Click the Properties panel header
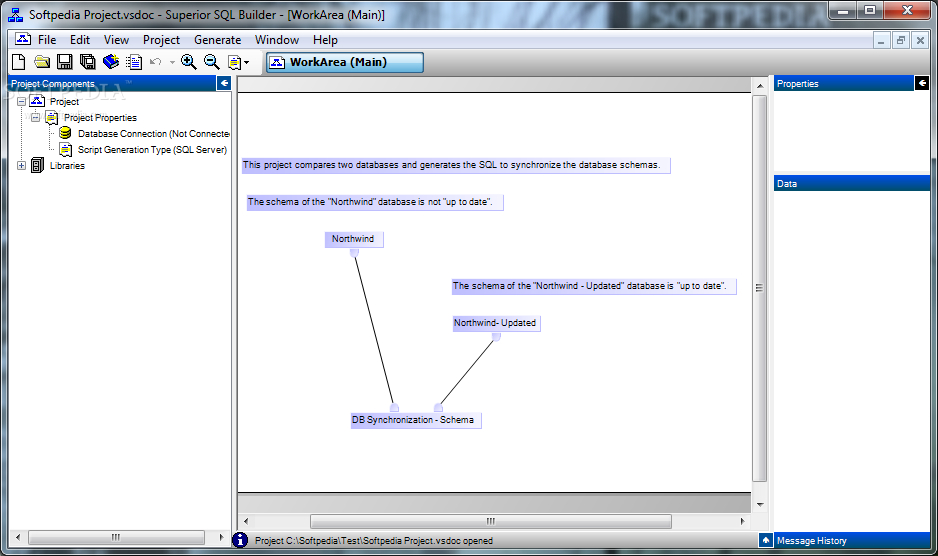 coord(843,83)
